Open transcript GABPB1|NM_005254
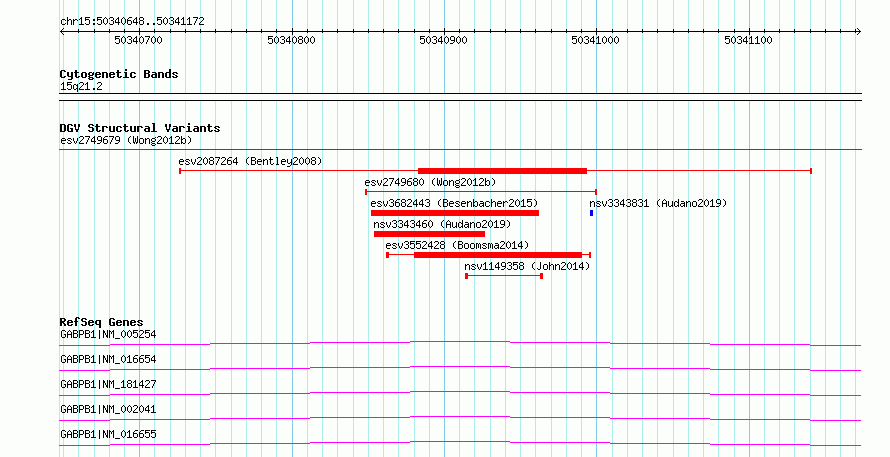The height and width of the screenshot is (457, 890). 108,334
